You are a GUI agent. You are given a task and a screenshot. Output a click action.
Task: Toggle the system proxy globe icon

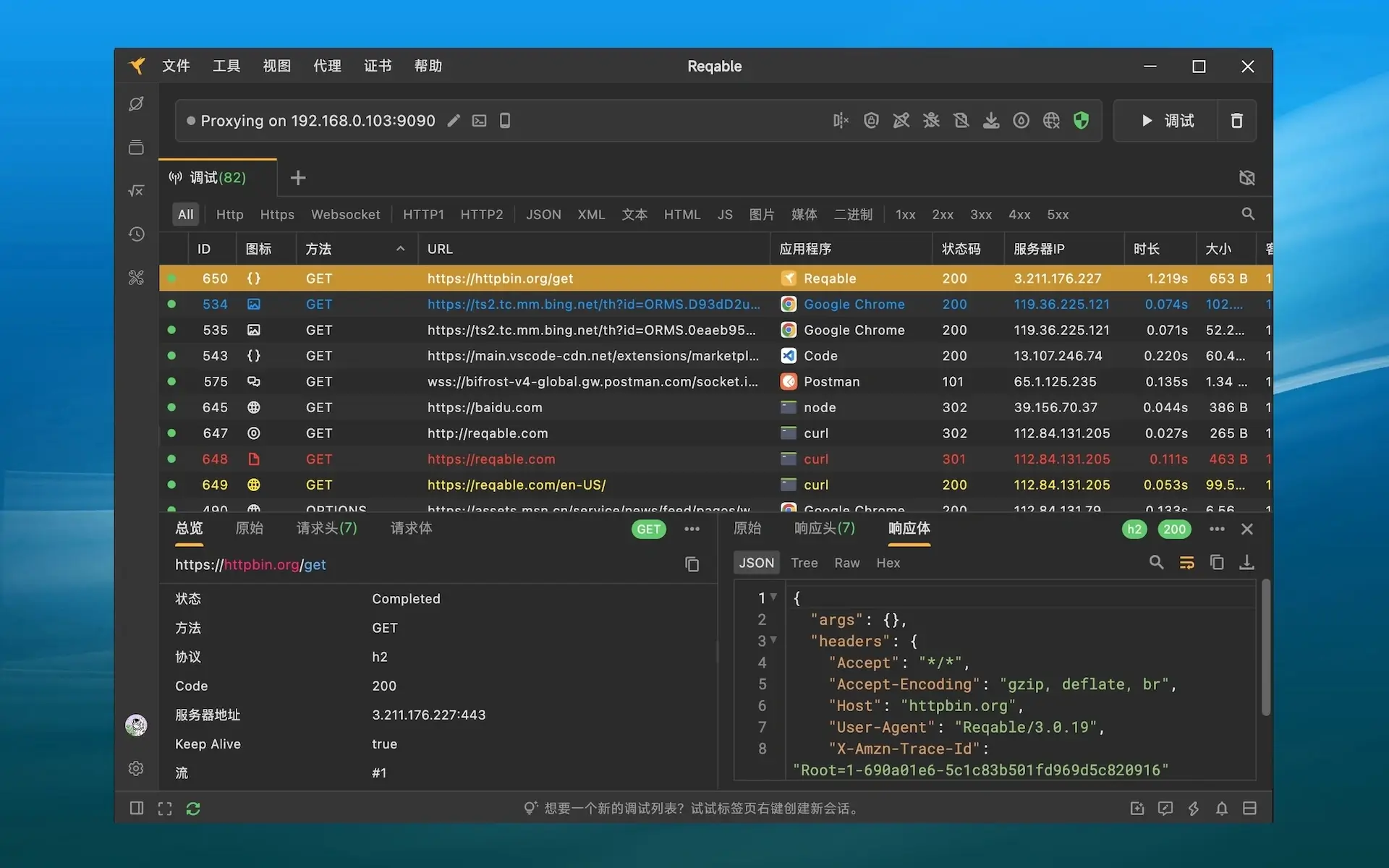(1051, 120)
